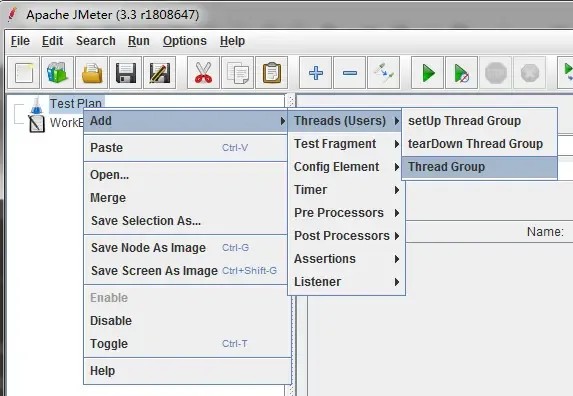
Task: Click the Save floppy disk icon
Action: coord(125,73)
